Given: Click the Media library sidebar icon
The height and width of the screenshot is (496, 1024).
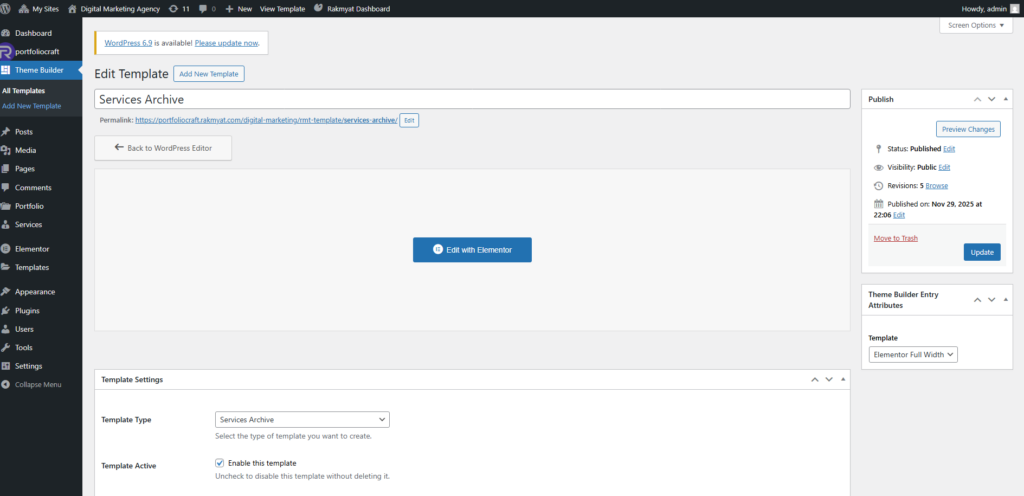Looking at the screenshot, I should point(6,150).
